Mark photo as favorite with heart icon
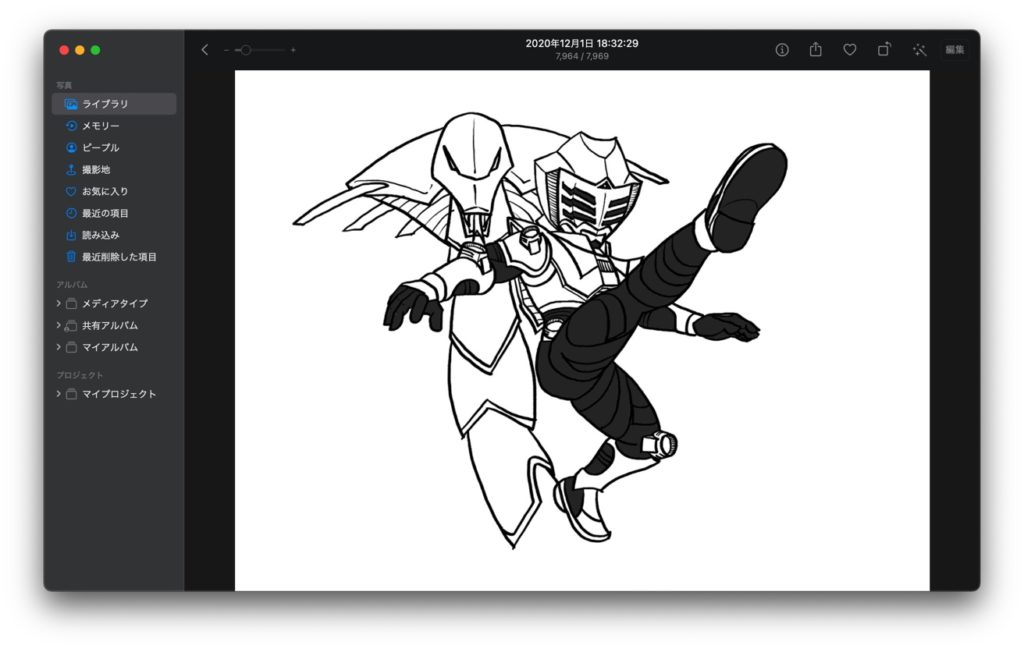Image resolution: width=1024 pixels, height=649 pixels. 850,50
